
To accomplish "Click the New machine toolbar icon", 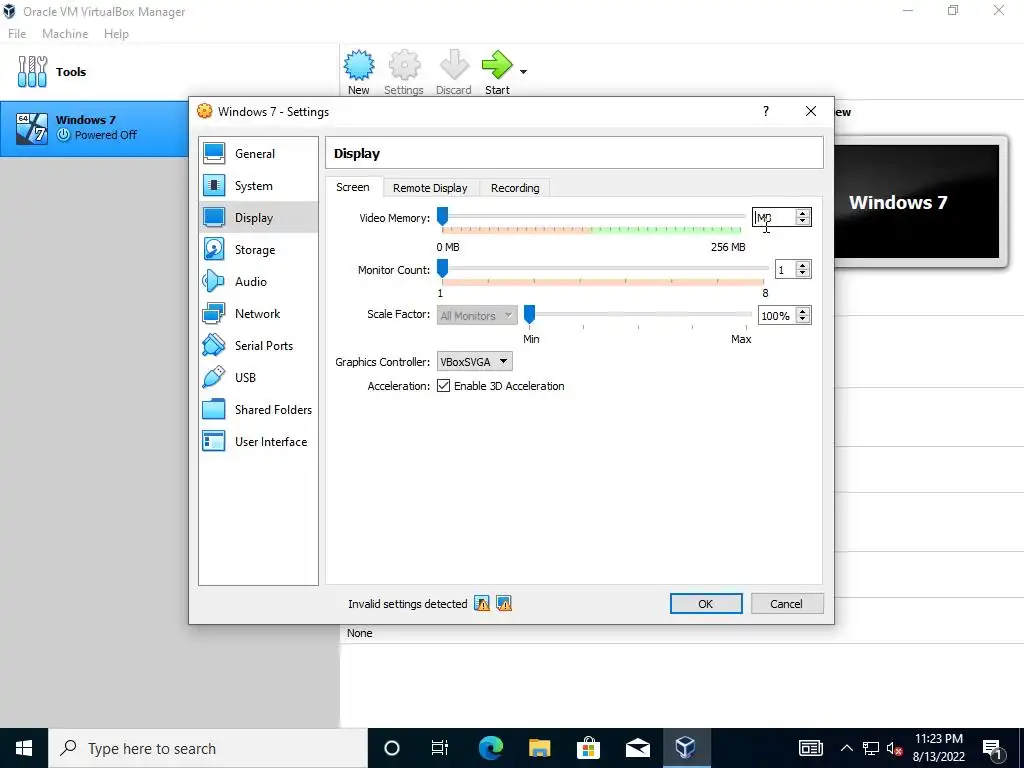I will pos(359,65).
